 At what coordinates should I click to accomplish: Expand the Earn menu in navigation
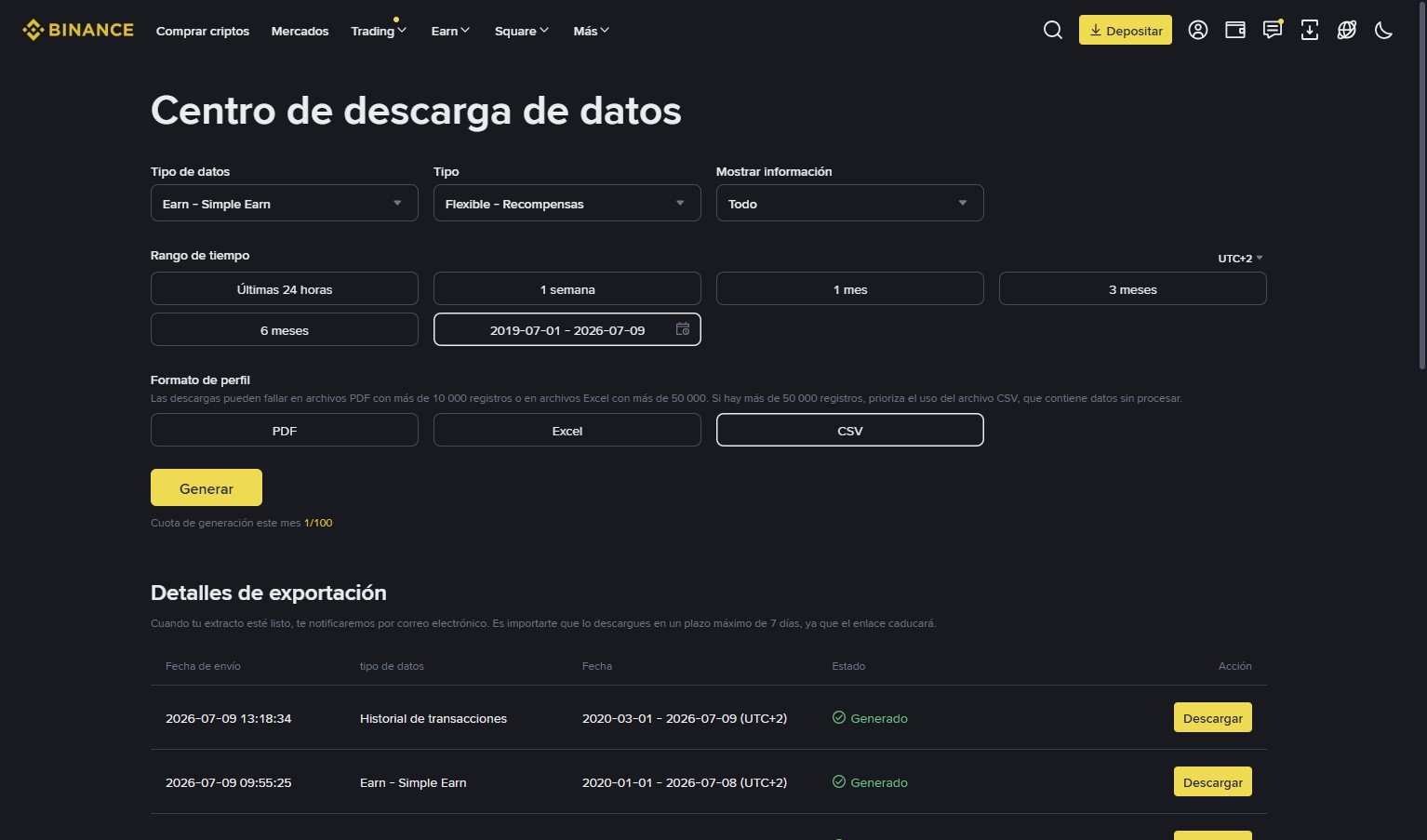pos(451,31)
